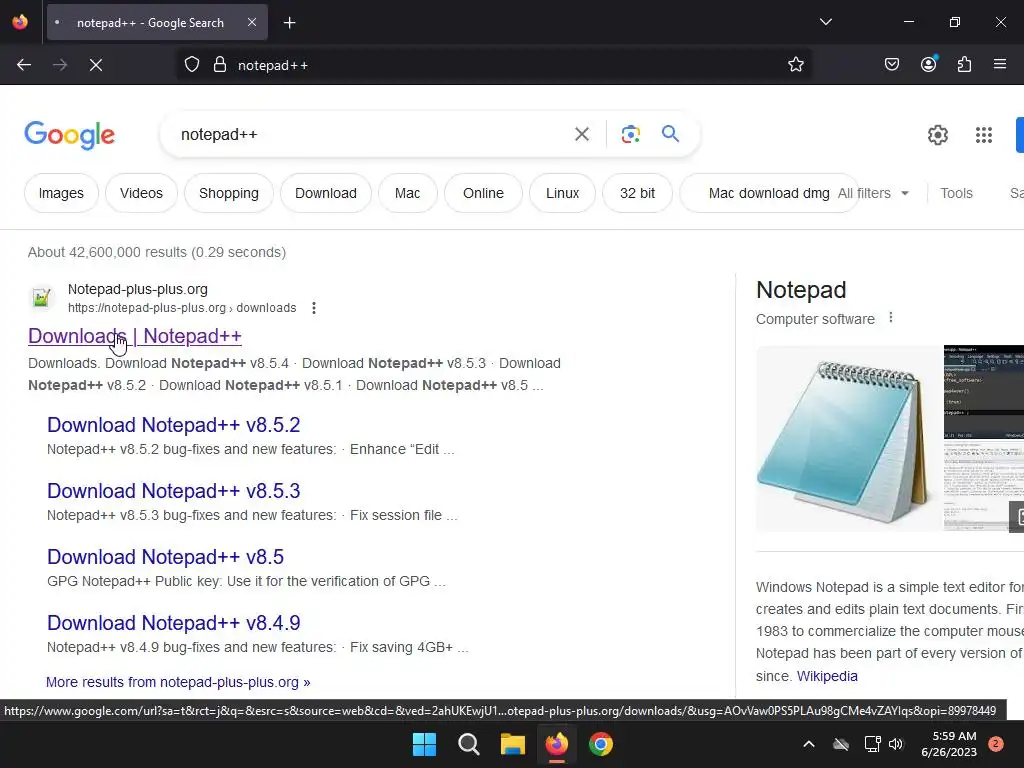This screenshot has width=1024, height=768.
Task: Open the Notepad icon image
Action: (848, 438)
